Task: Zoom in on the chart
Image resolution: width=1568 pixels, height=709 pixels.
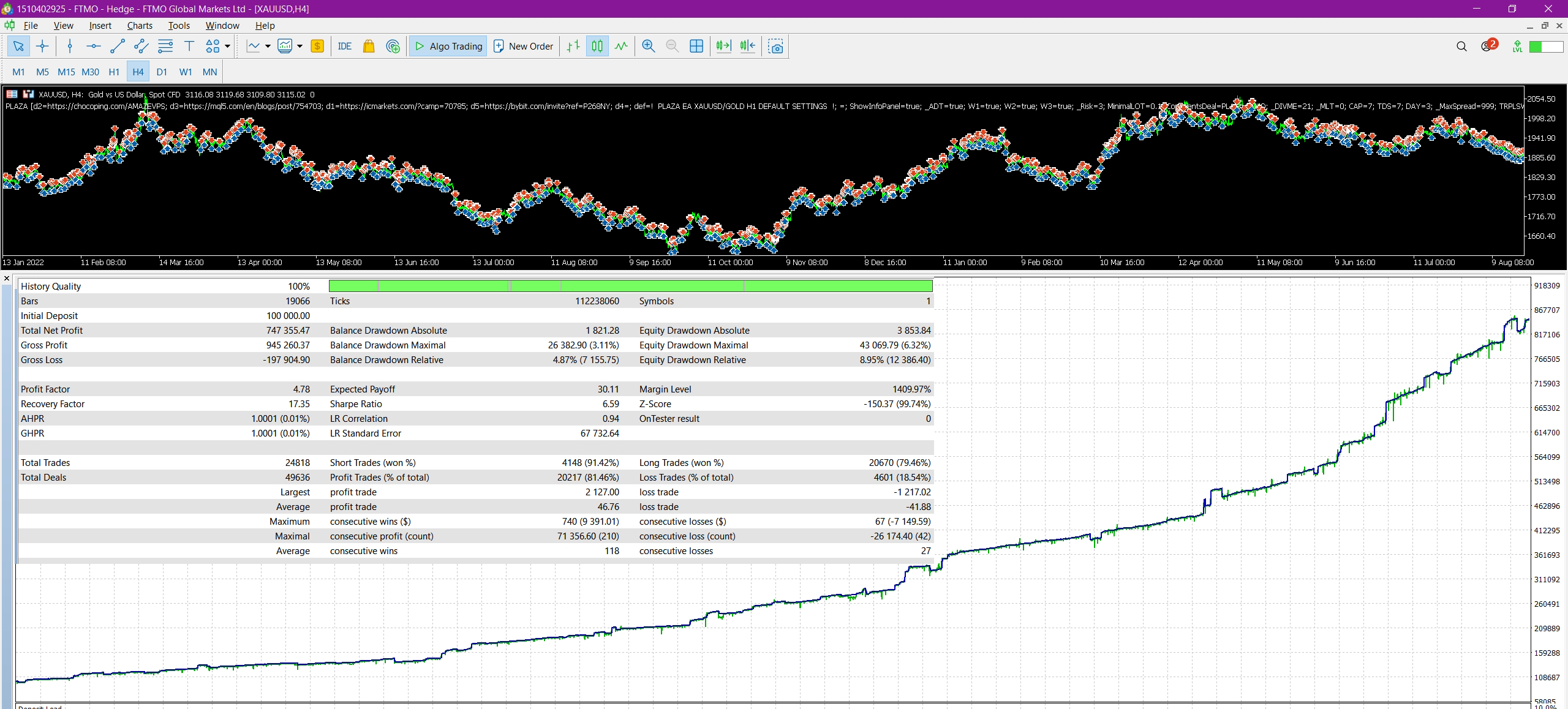Action: pos(649,46)
